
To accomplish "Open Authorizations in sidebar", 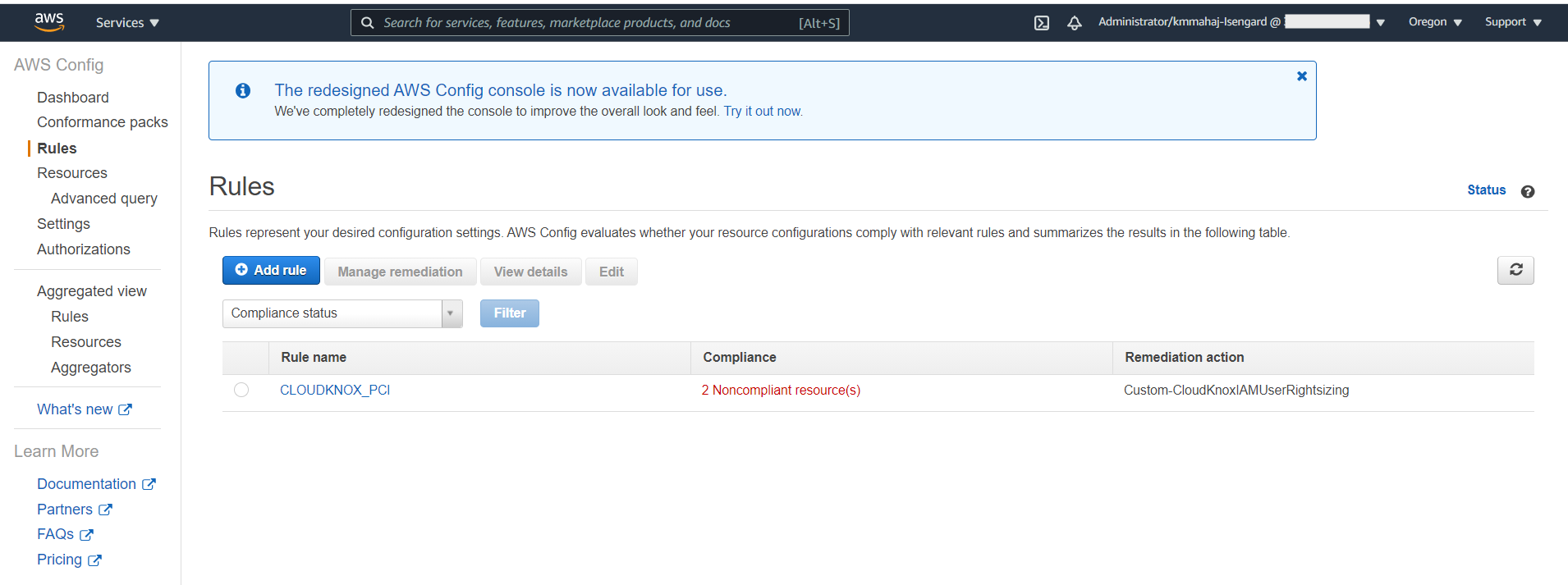I will pyautogui.click(x=83, y=249).
